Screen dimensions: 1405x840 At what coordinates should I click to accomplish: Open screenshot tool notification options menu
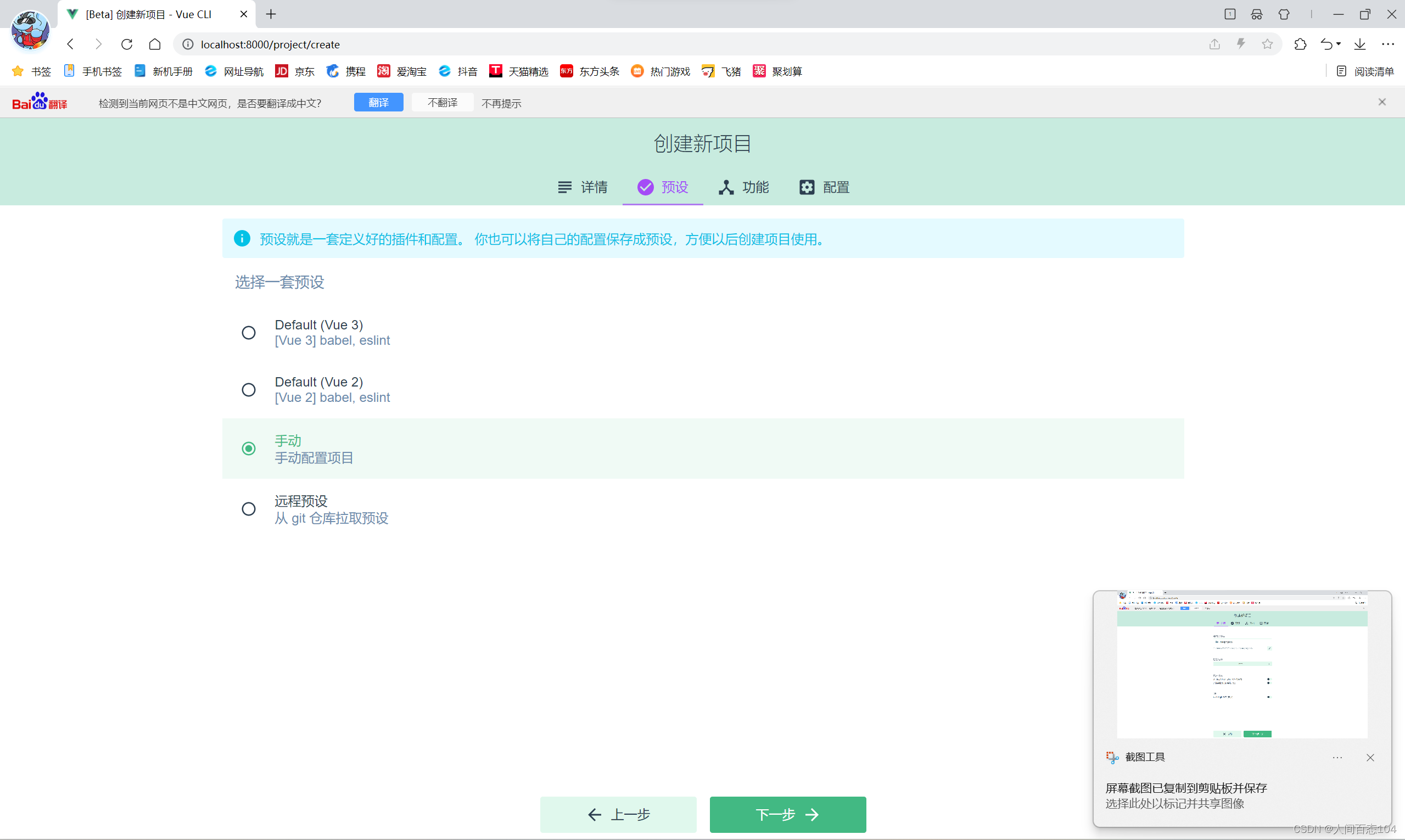(1337, 758)
